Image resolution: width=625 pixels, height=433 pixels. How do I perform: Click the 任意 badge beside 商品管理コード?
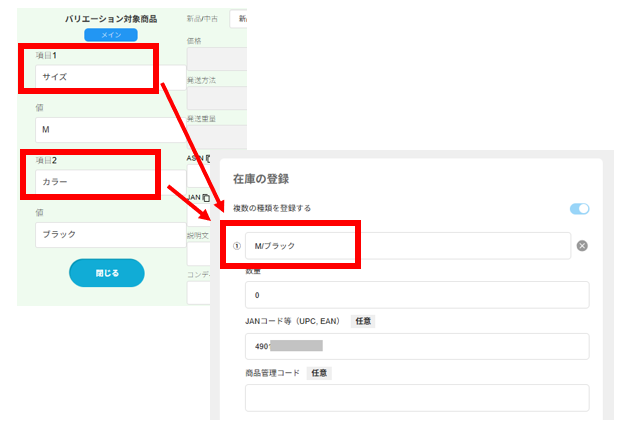(318, 373)
